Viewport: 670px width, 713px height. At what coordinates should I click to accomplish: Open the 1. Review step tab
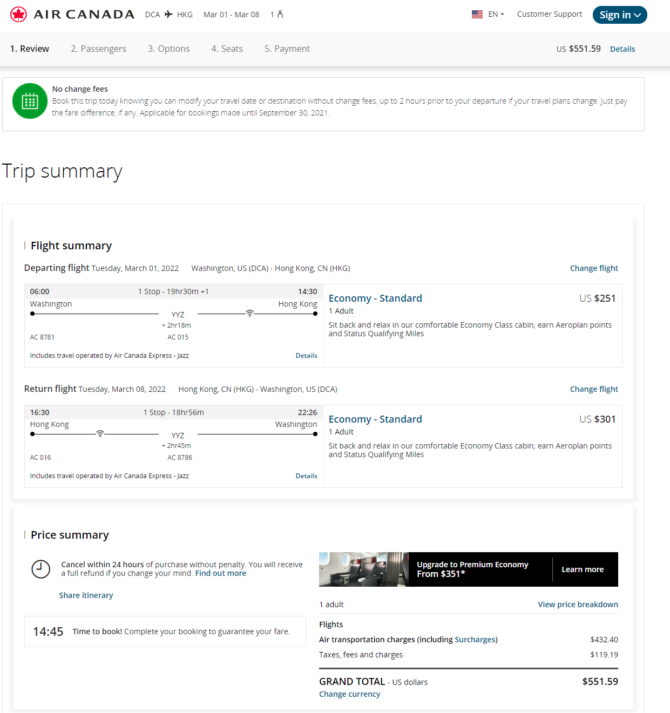[30, 49]
